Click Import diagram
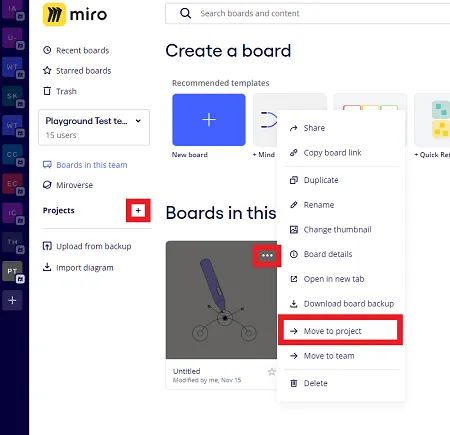 pyautogui.click(x=78, y=268)
